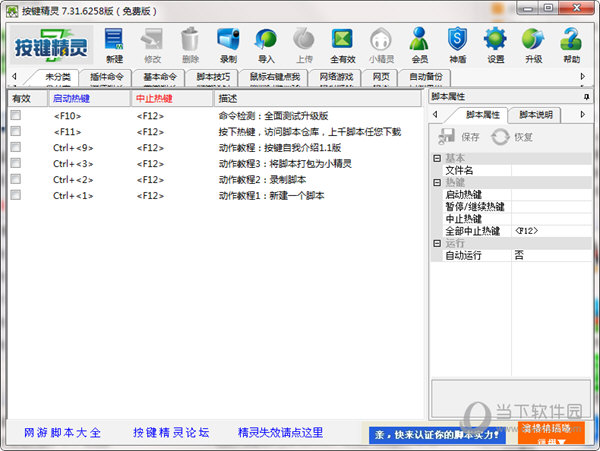This screenshot has height=451, width=600.
Task: Switch to the 插件命令 tab
Action: 107,77
